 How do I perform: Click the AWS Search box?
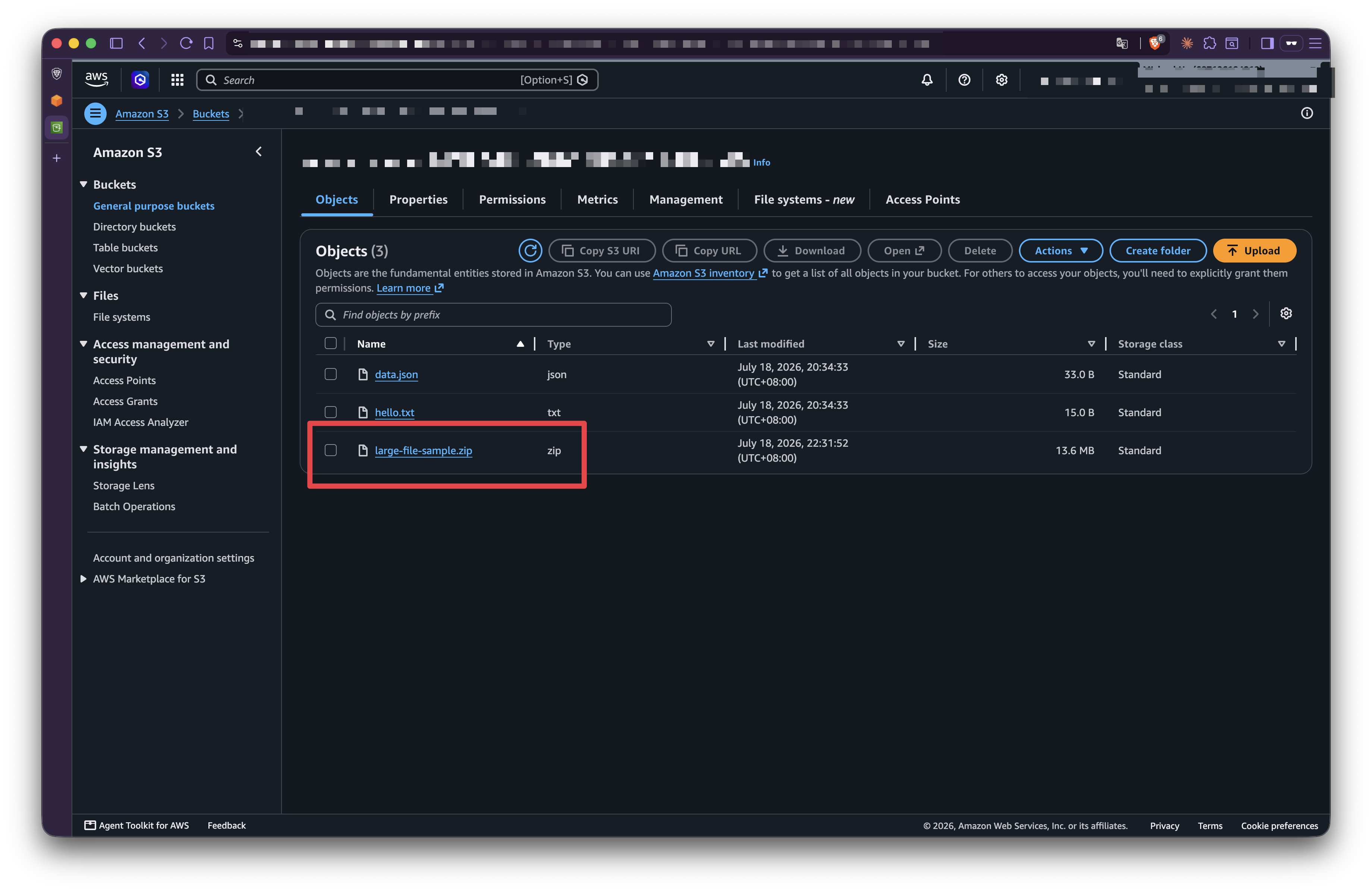click(397, 79)
